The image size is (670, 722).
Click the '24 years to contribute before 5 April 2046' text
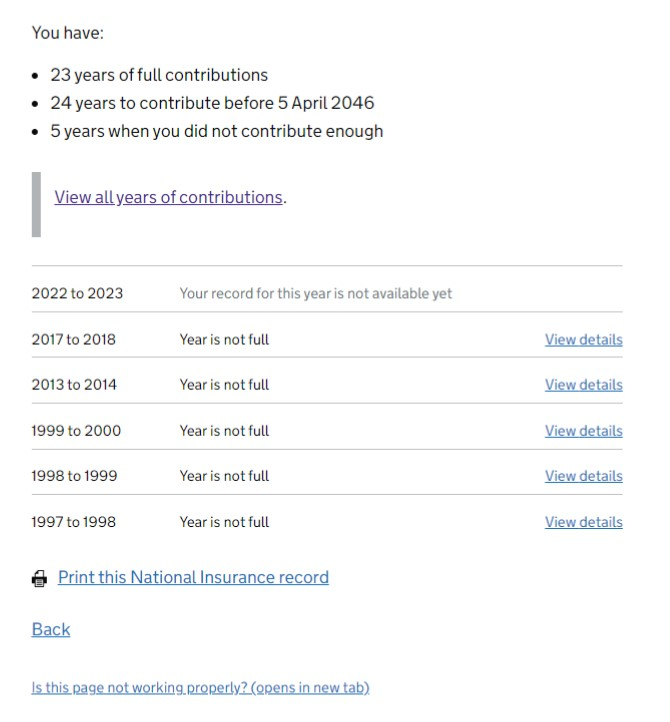tap(212, 103)
